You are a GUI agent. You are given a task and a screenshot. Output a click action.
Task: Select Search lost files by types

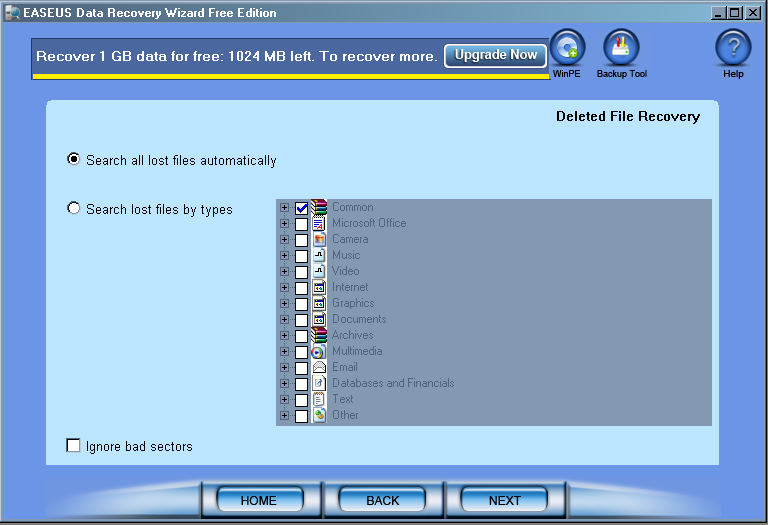click(x=73, y=208)
